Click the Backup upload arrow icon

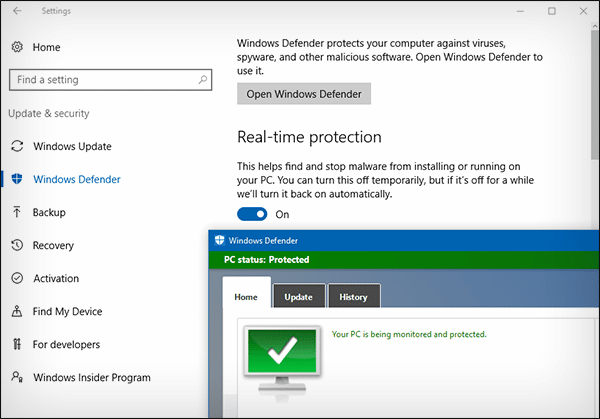[16, 213]
